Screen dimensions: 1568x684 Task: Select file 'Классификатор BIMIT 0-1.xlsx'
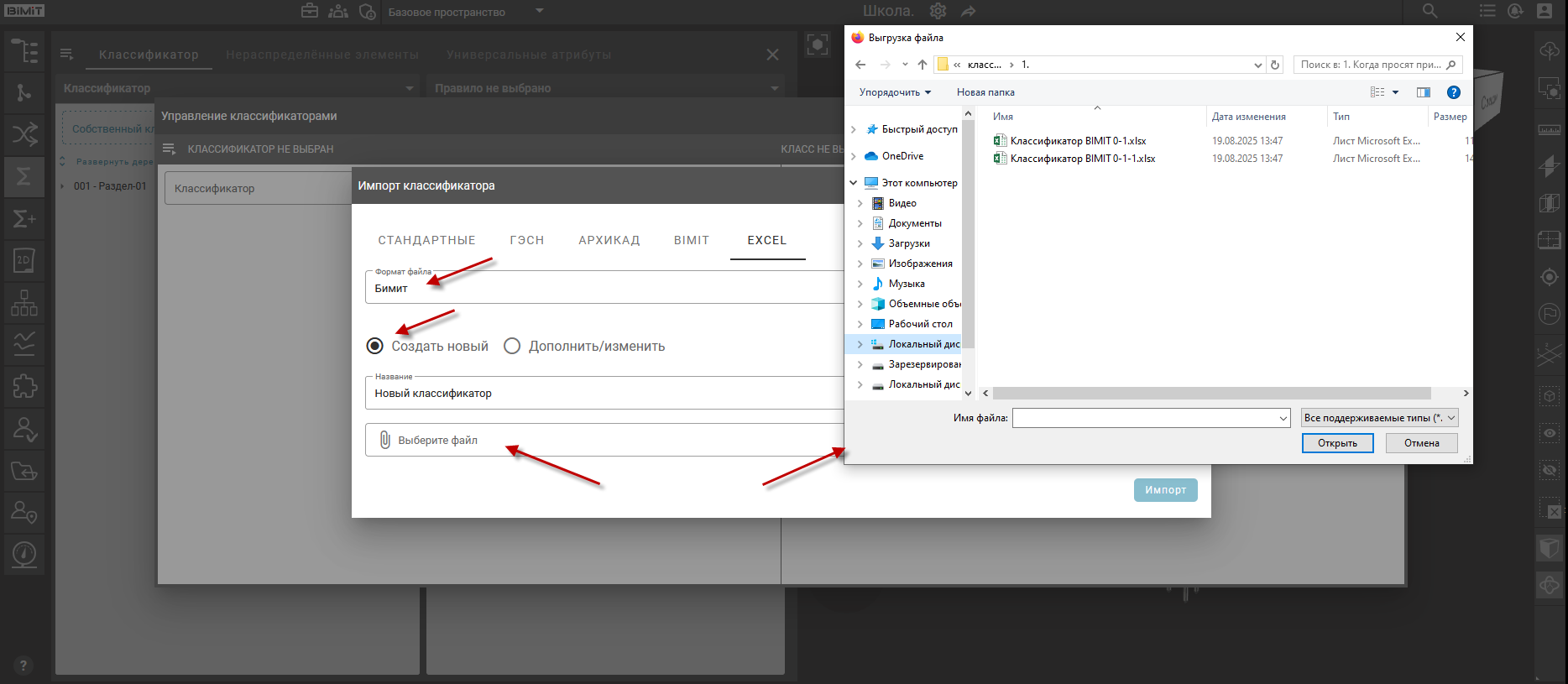coord(1077,141)
